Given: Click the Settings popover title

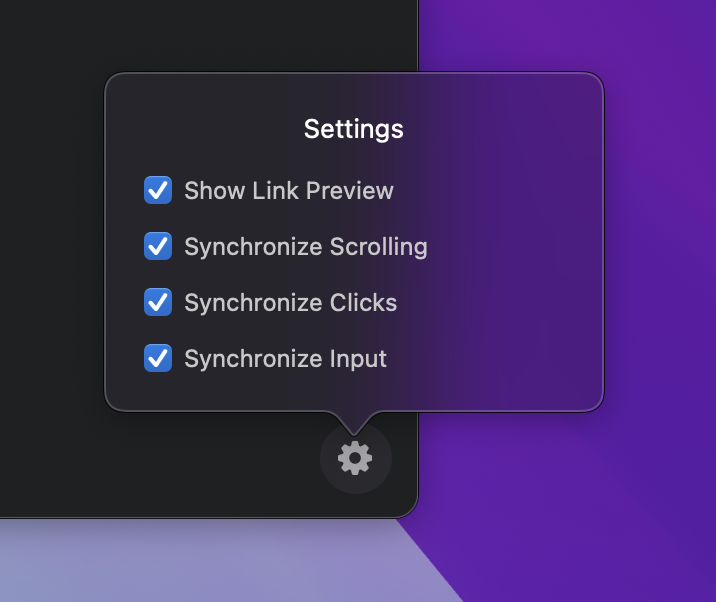Looking at the screenshot, I should click(354, 129).
